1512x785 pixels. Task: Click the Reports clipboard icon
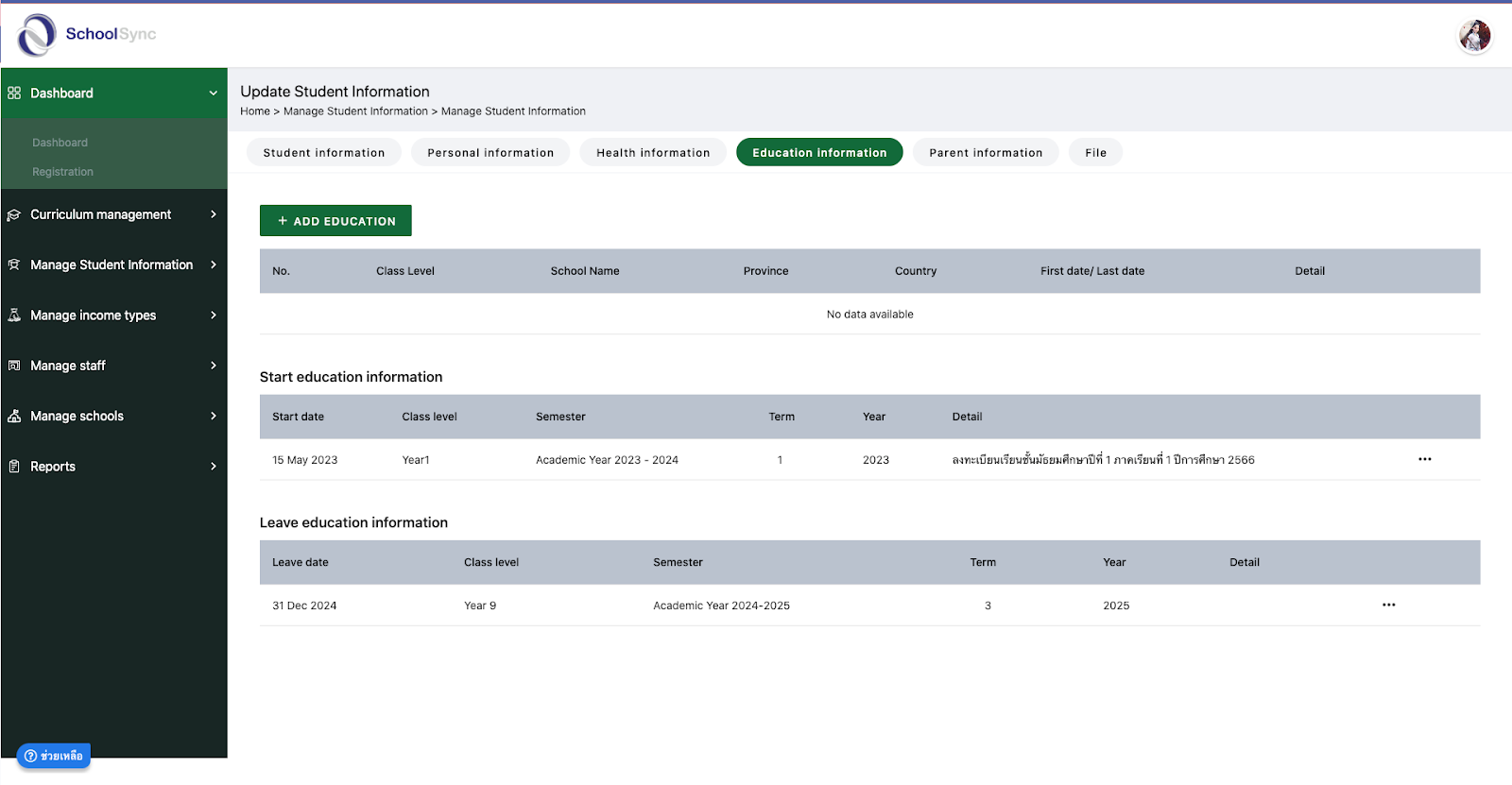[x=14, y=467]
